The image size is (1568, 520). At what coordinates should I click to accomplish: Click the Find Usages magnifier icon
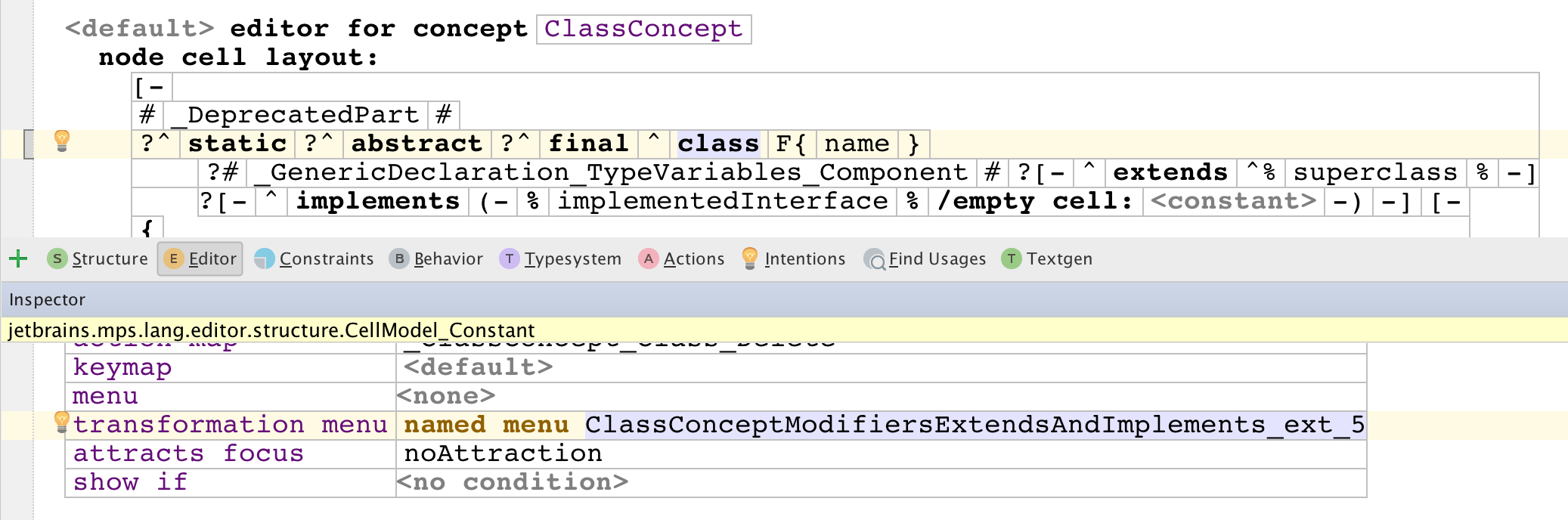875,260
